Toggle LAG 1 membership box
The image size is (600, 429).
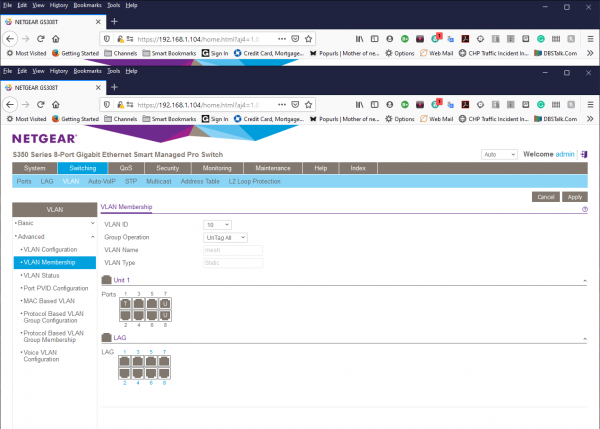[124, 361]
